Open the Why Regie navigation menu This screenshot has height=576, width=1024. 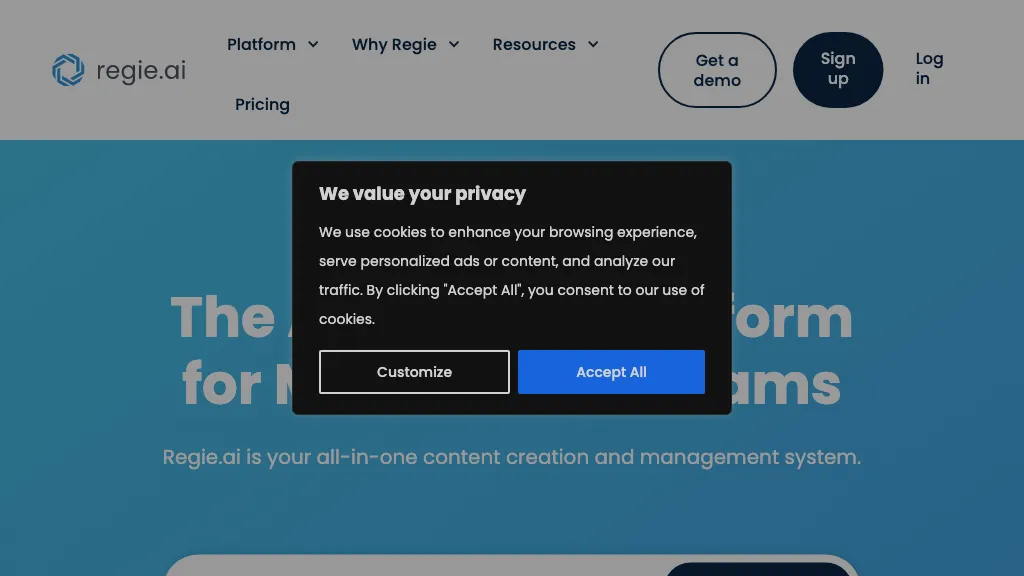tap(393, 44)
